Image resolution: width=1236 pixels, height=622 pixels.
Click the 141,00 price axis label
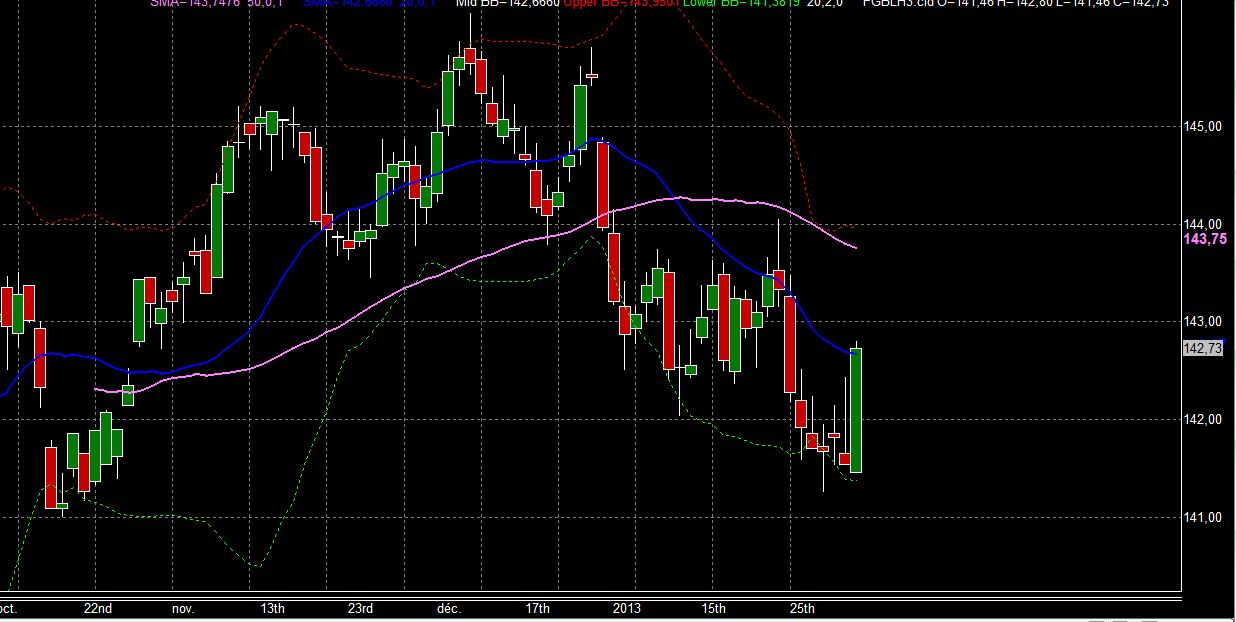coord(1203,517)
